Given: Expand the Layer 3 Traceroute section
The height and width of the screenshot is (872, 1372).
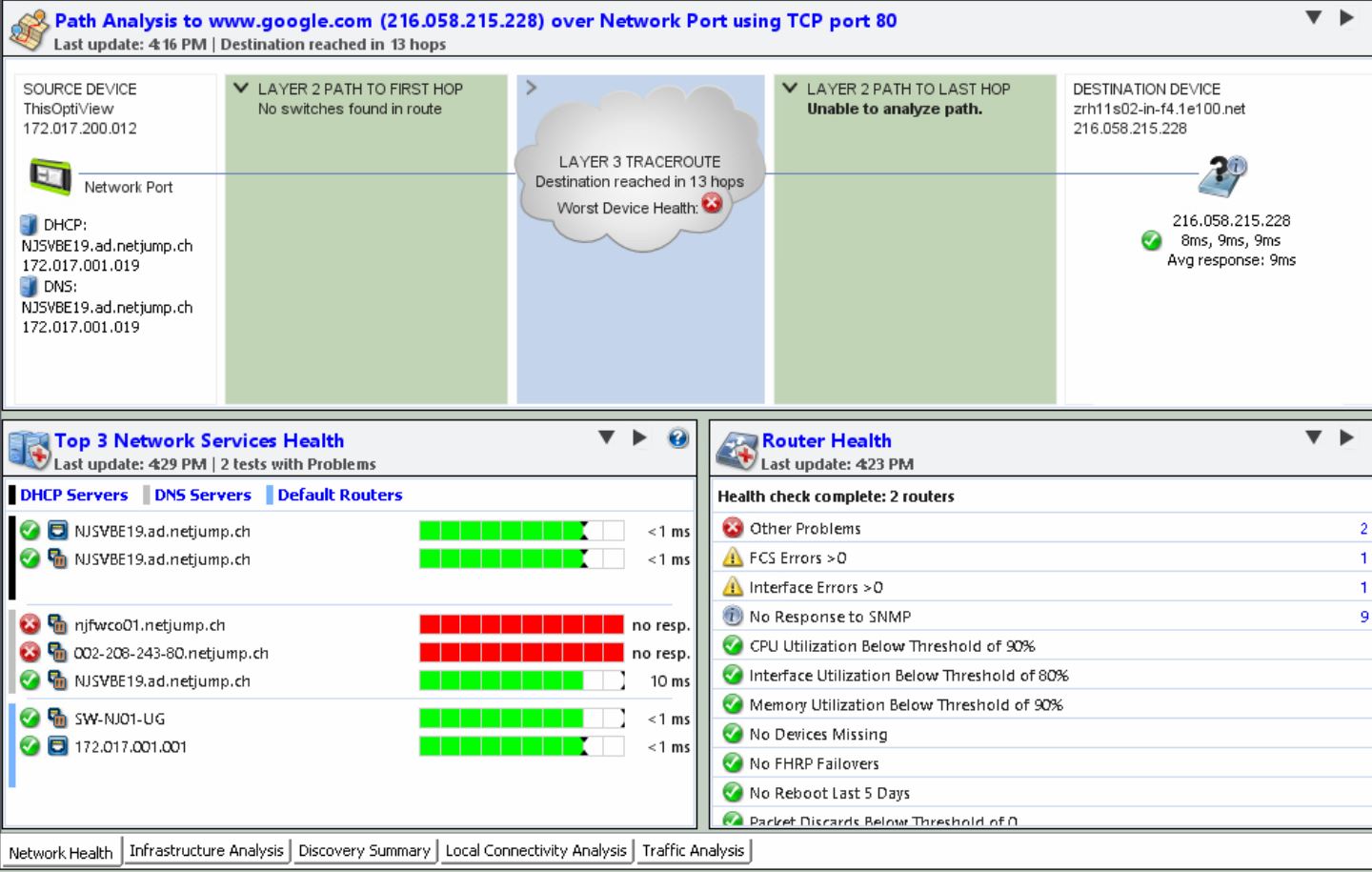Looking at the screenshot, I should pyautogui.click(x=532, y=88).
